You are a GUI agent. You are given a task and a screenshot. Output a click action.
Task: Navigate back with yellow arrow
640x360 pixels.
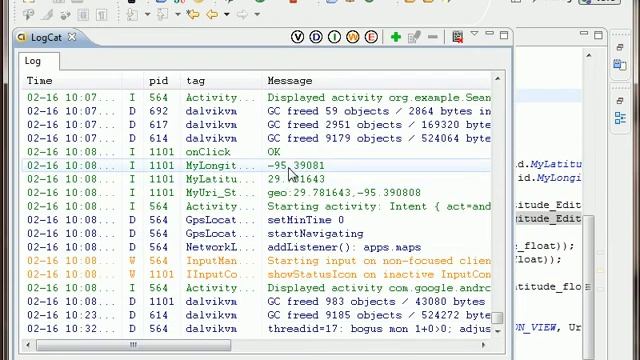[x=212, y=15]
